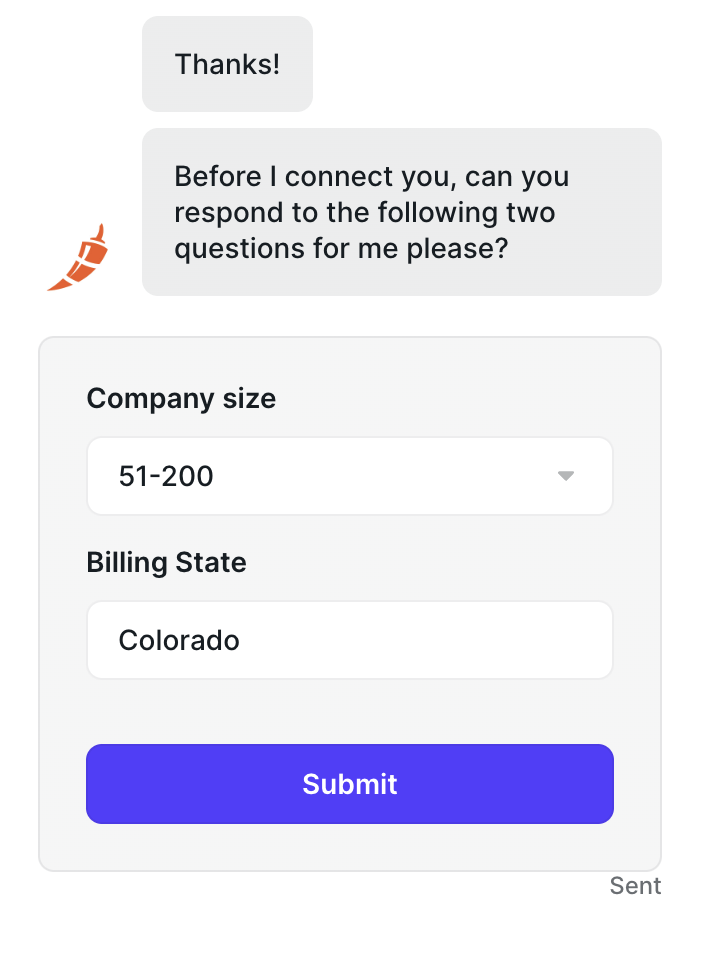
Task: Click the empty middle of Company size box
Action: 380,476
